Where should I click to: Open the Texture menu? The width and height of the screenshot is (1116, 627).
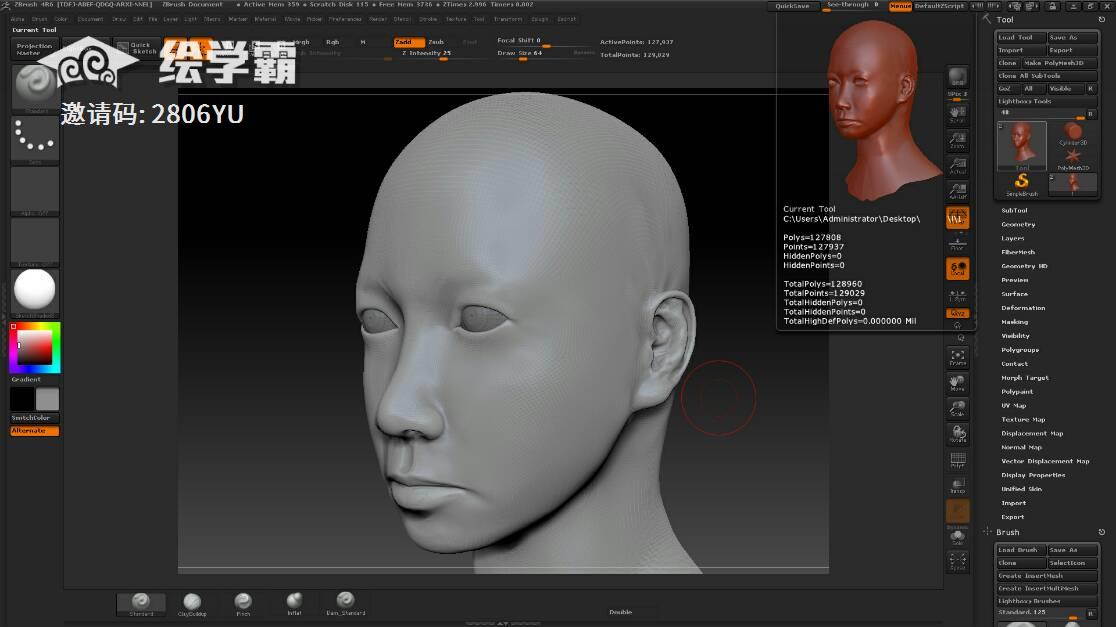click(x=455, y=19)
